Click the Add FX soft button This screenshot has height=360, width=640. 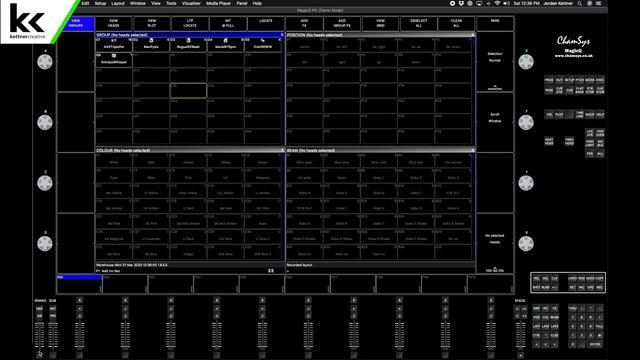[304, 23]
